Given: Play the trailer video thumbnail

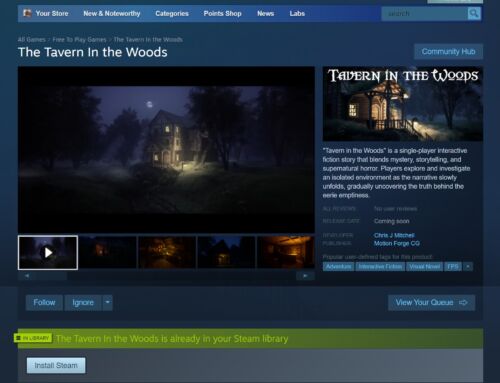Looking at the screenshot, I should coord(48,252).
